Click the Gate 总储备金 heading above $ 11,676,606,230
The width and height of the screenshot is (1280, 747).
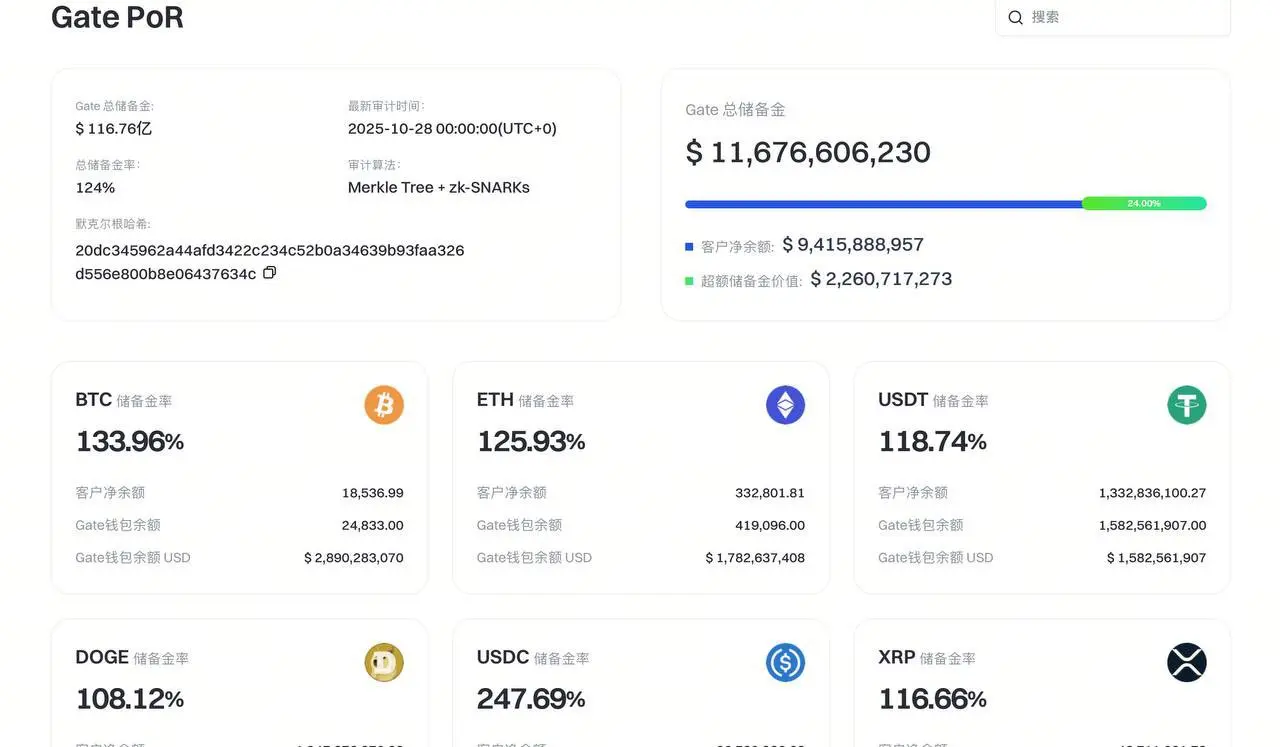735,110
